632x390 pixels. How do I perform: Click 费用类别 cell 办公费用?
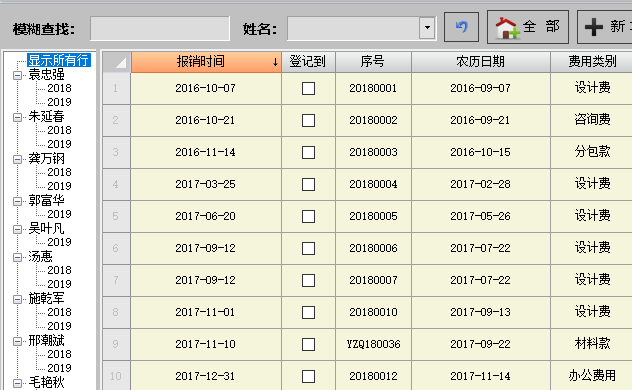[x=592, y=375]
